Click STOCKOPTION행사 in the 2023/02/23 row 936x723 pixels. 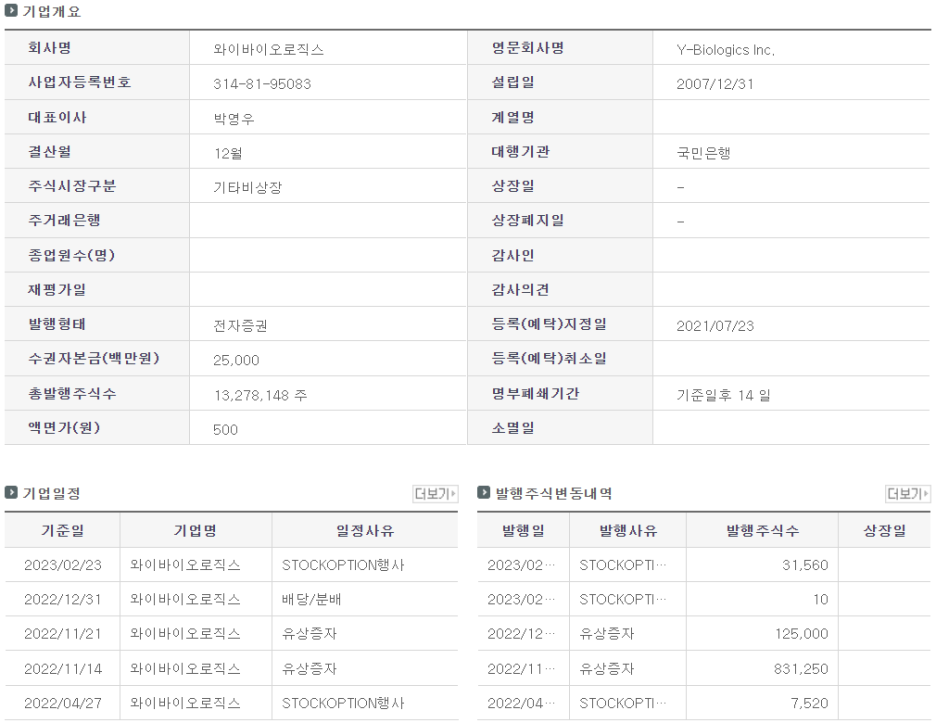[x=343, y=565]
